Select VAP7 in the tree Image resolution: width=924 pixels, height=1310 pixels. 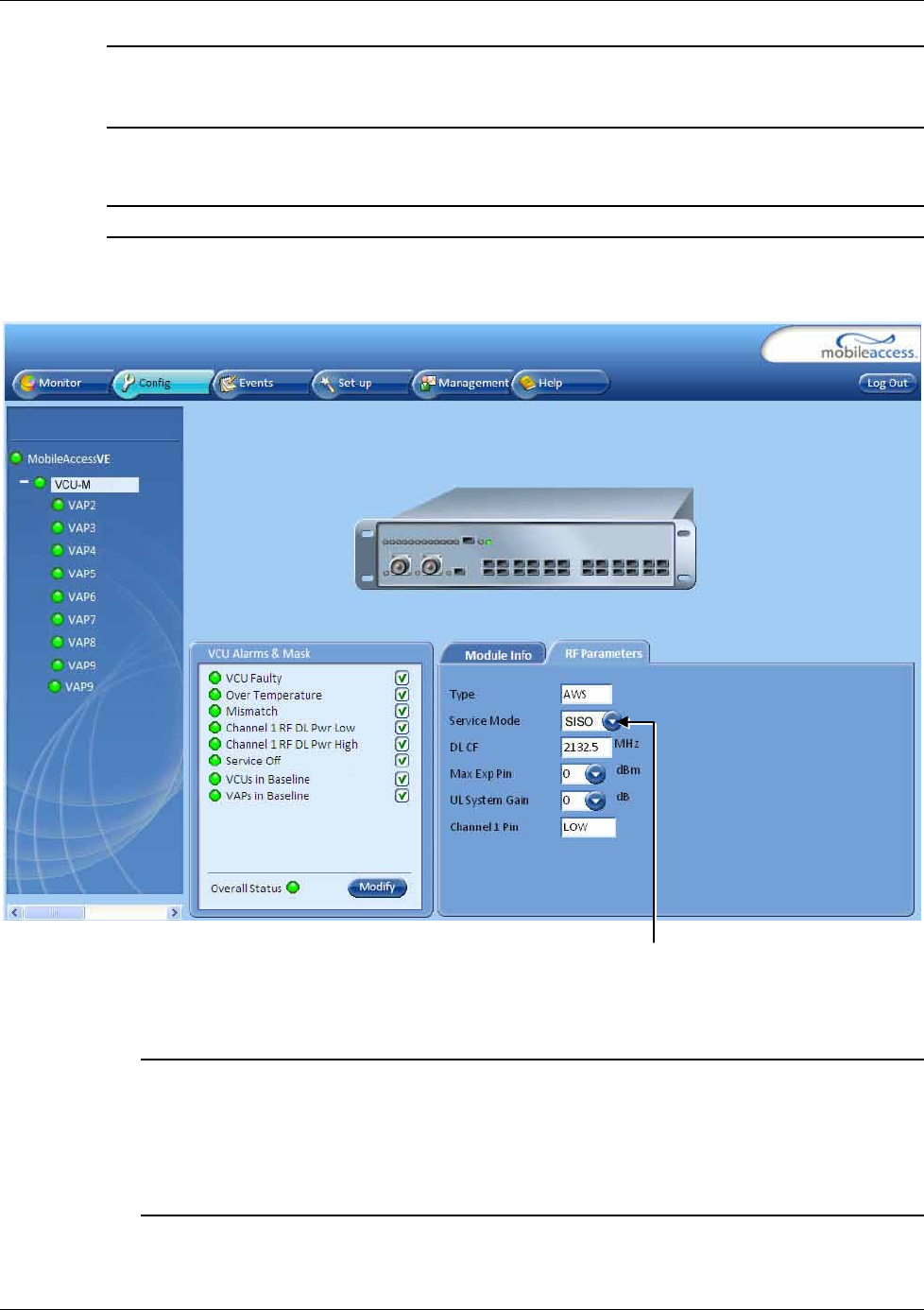click(x=81, y=619)
